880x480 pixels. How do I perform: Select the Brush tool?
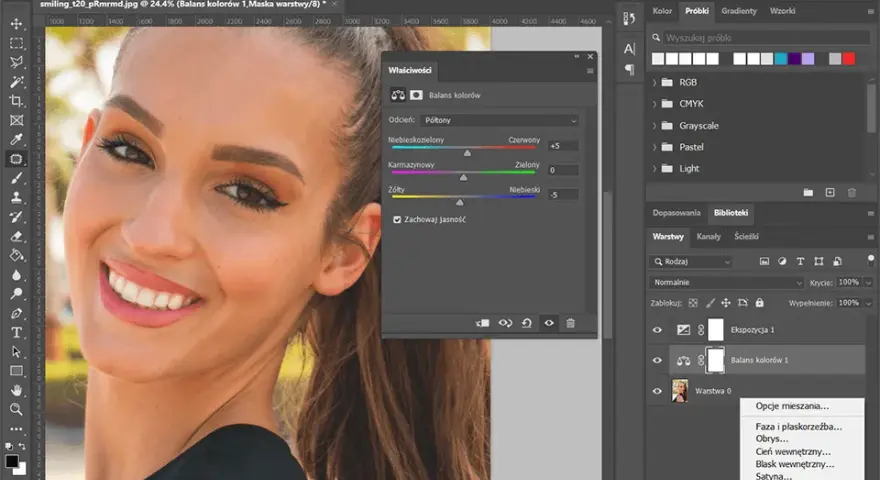(16, 179)
